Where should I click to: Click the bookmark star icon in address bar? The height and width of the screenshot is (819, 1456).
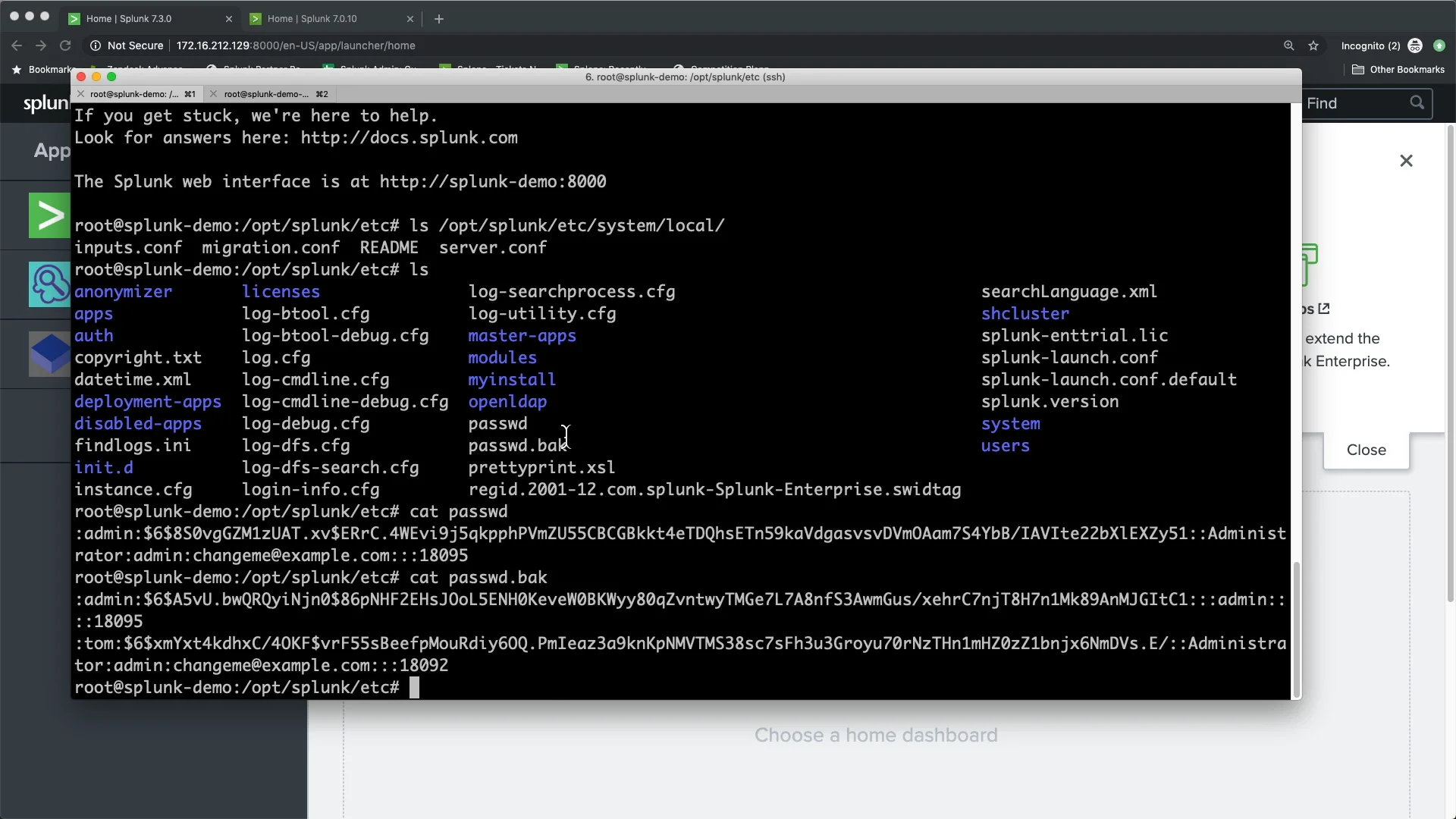(1313, 45)
